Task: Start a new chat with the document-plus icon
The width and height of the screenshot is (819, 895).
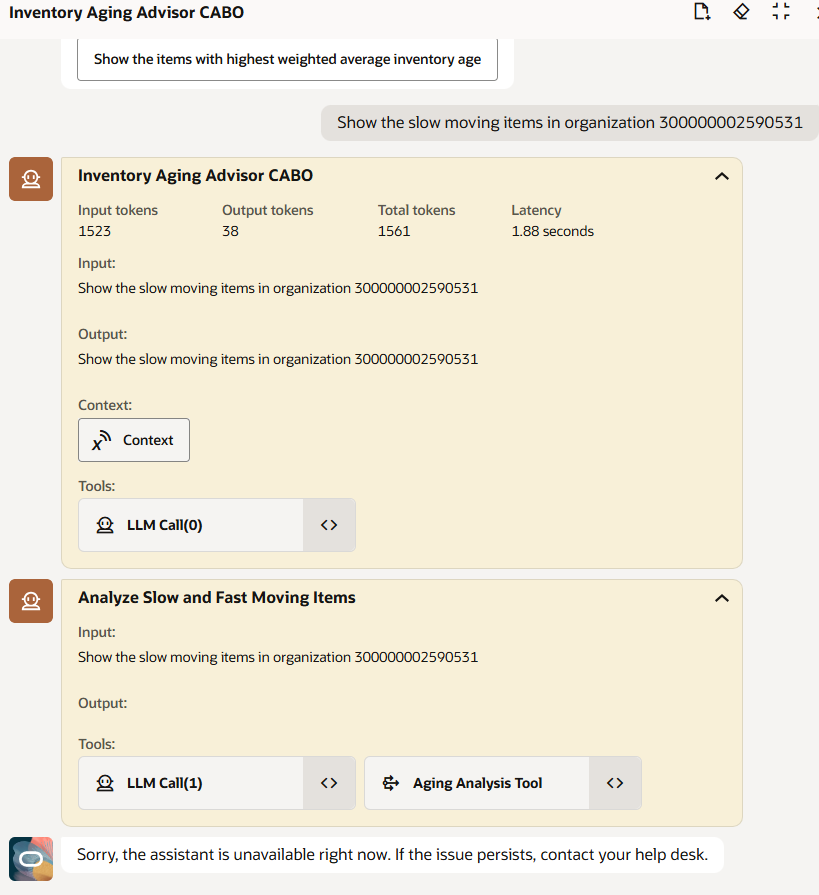Action: 701,11
